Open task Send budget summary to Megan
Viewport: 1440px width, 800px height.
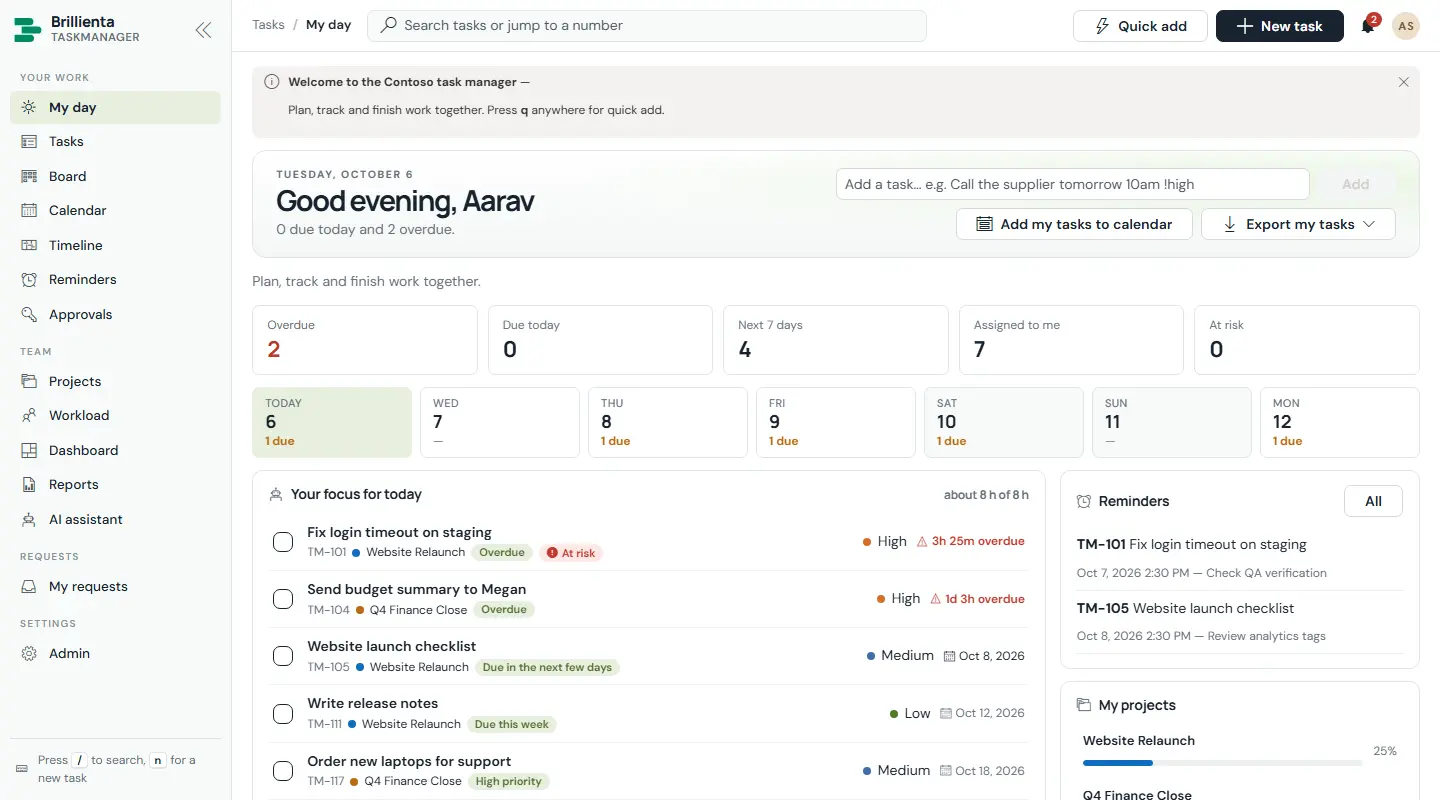pyautogui.click(x=416, y=589)
